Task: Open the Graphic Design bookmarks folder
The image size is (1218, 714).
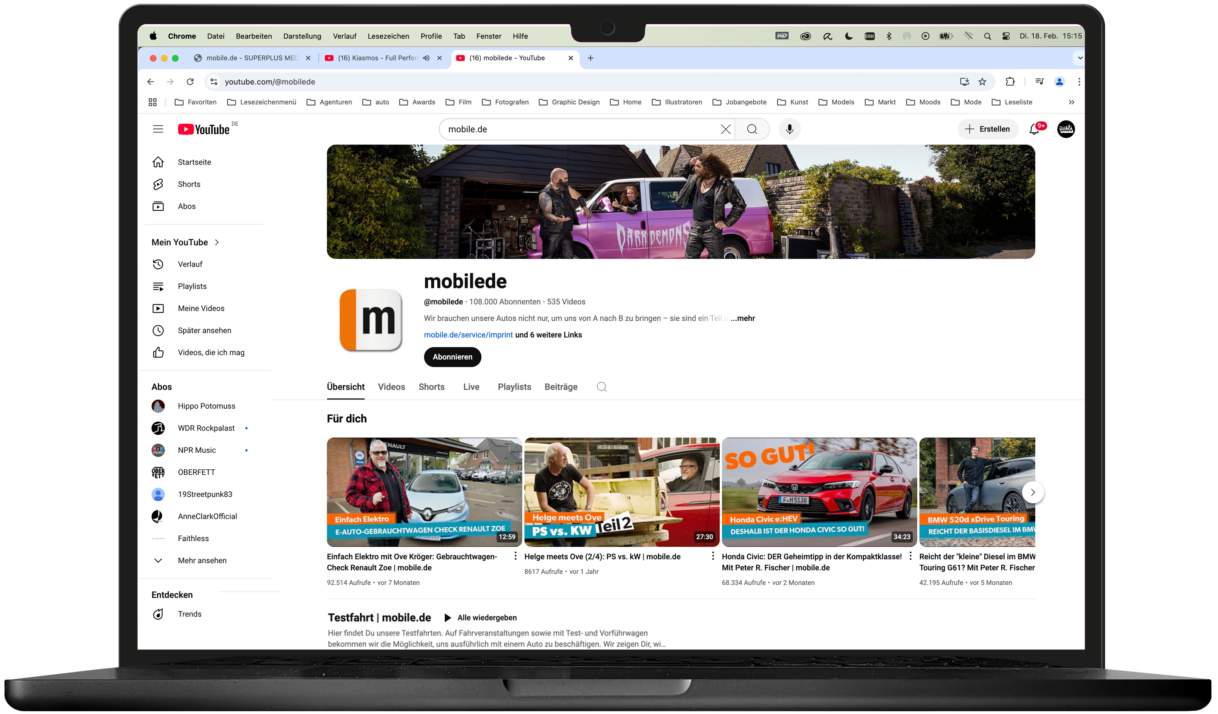Action: pyautogui.click(x=569, y=102)
